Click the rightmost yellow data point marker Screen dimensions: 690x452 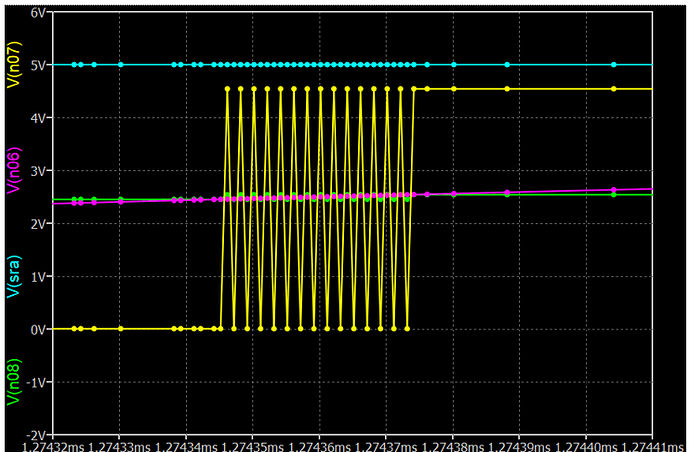[x=614, y=89]
